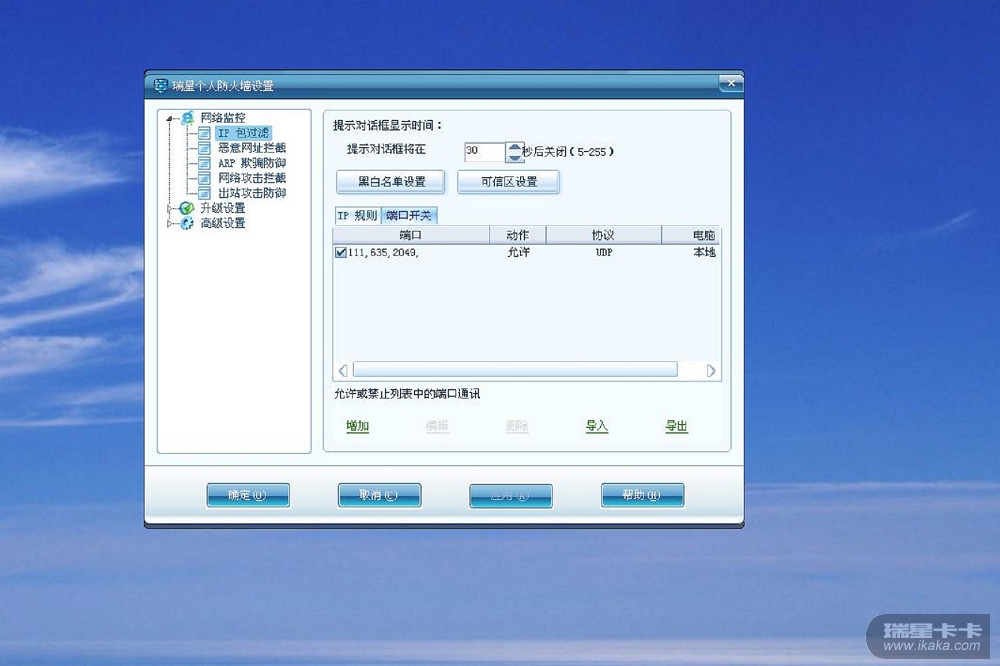1000x666 pixels.
Task: Open 可信区设置 button
Action: (x=508, y=182)
